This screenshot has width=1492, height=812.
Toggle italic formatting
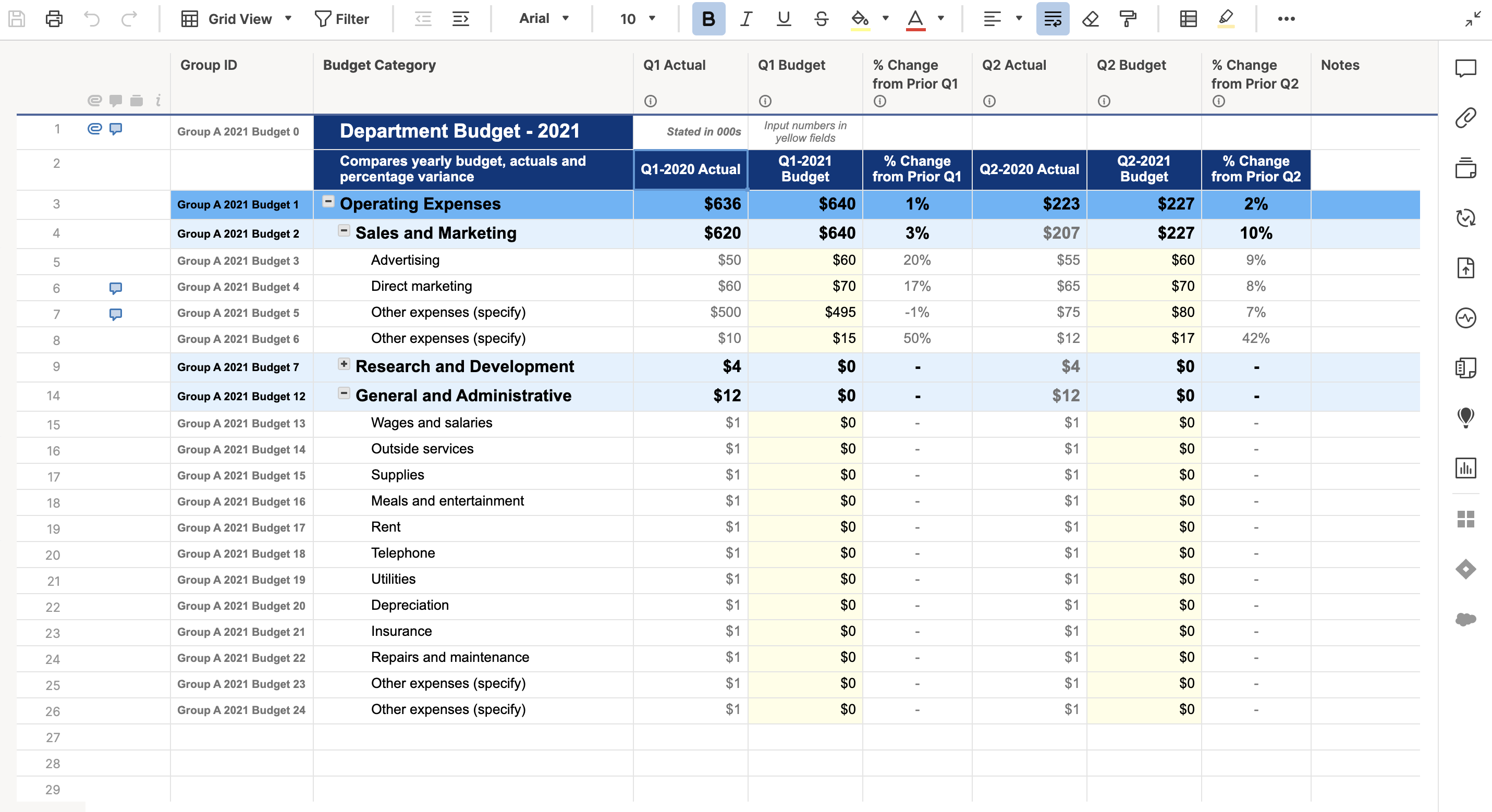(746, 19)
